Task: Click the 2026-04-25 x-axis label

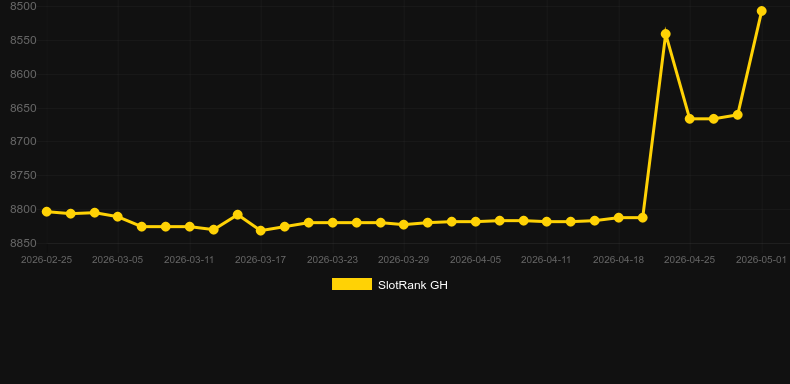Action: 690,260
